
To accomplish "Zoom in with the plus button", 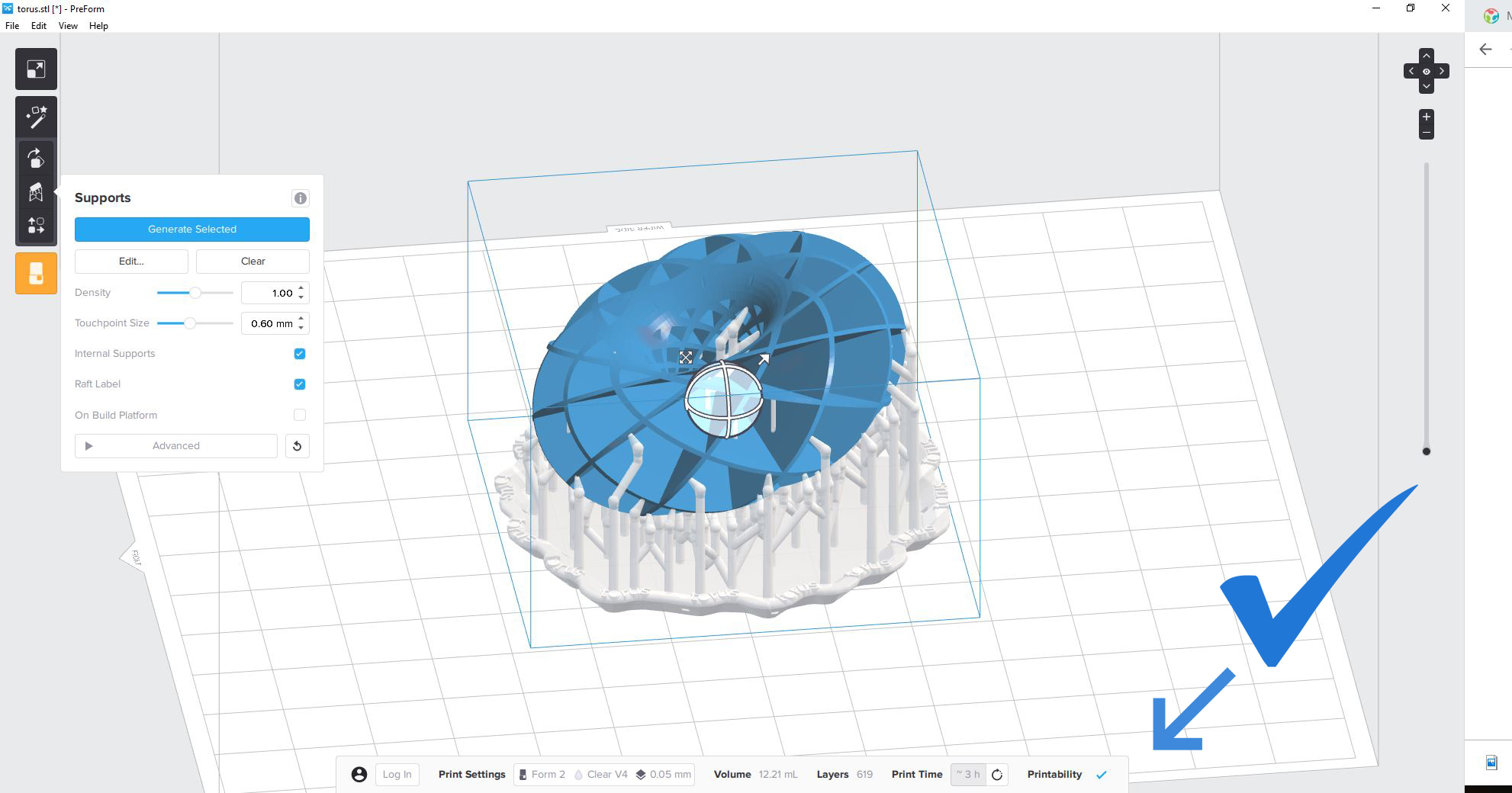I will click(x=1427, y=117).
